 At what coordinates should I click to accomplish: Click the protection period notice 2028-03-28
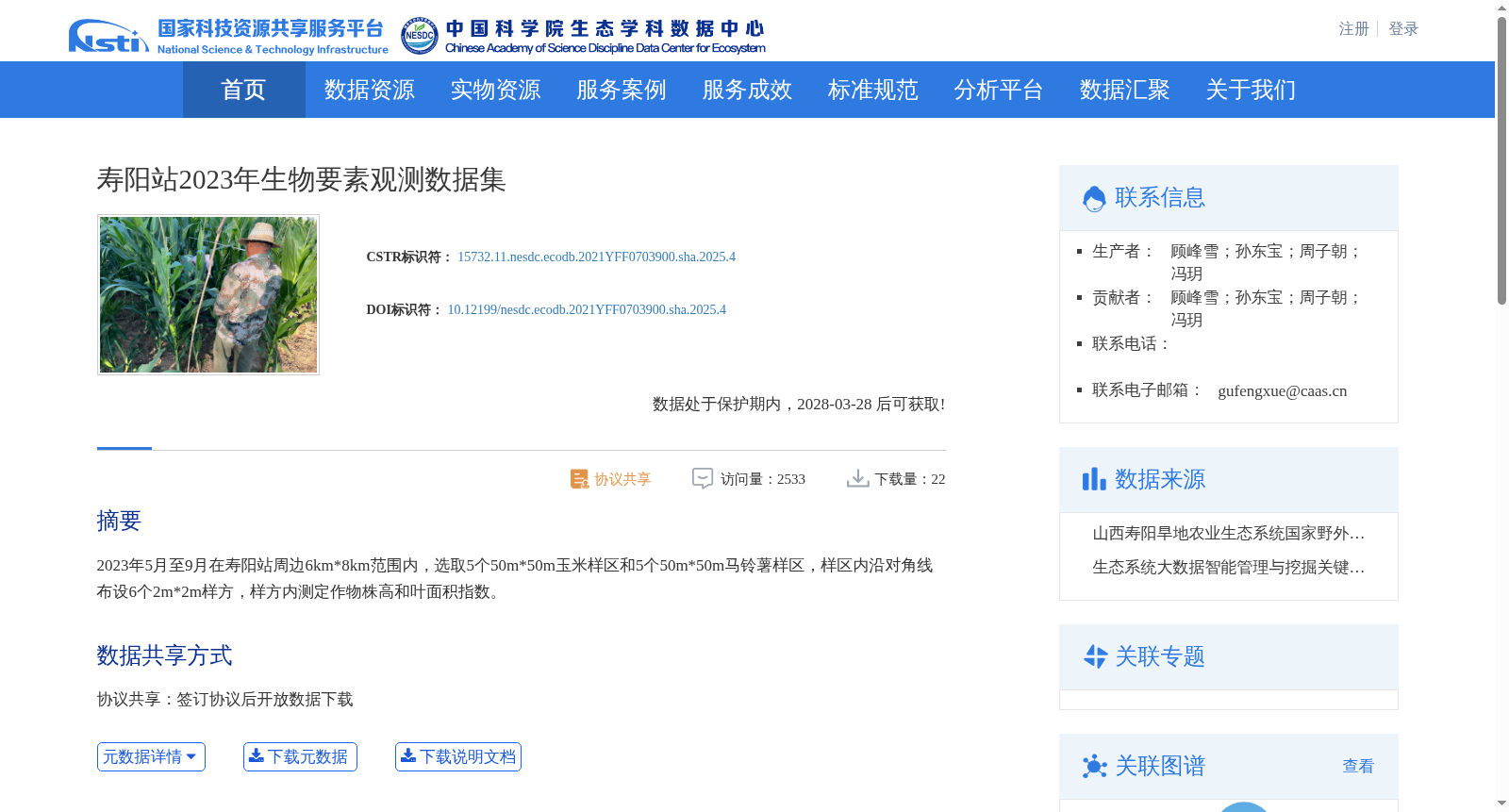coord(799,405)
